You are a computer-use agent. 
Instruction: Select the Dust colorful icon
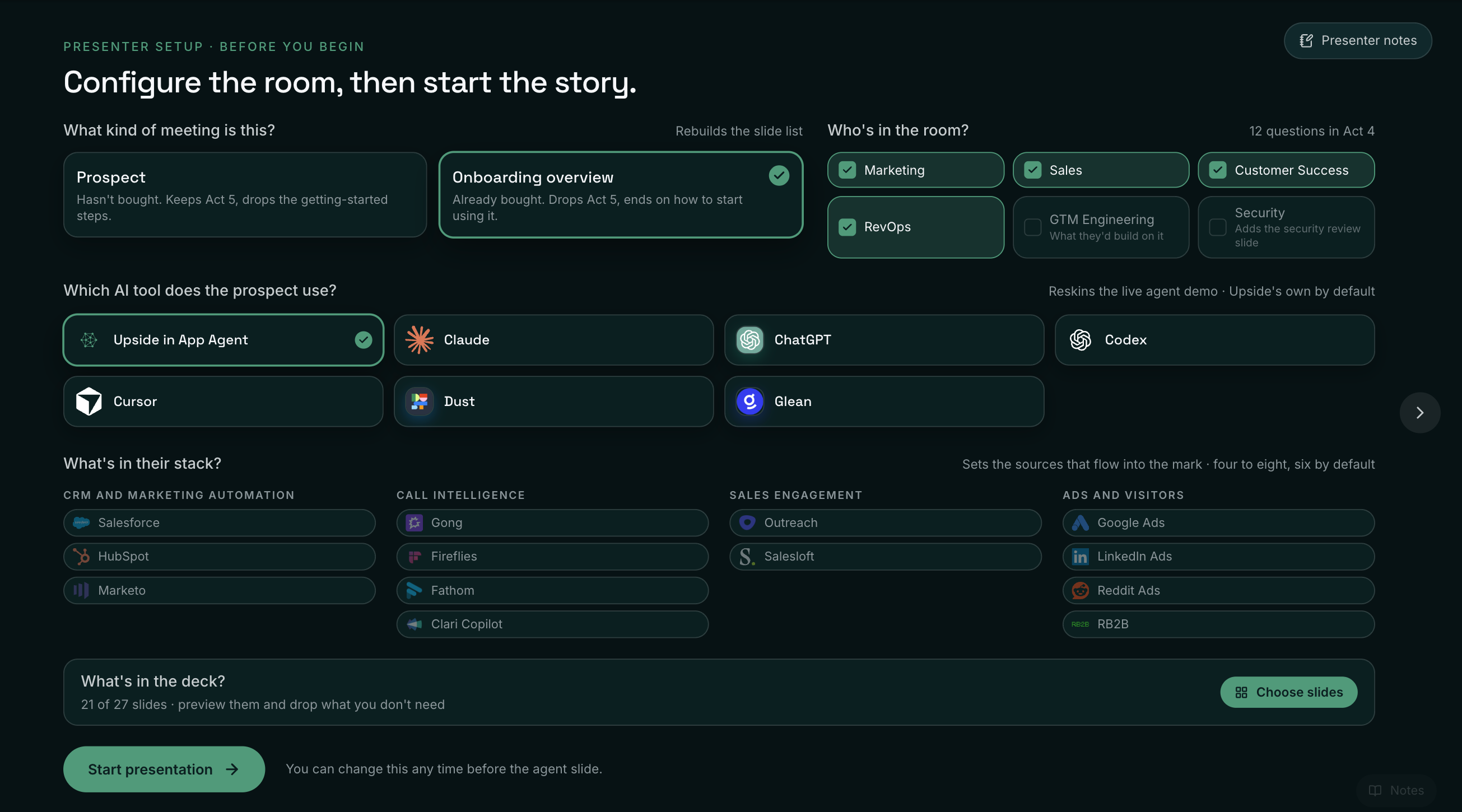(x=420, y=401)
